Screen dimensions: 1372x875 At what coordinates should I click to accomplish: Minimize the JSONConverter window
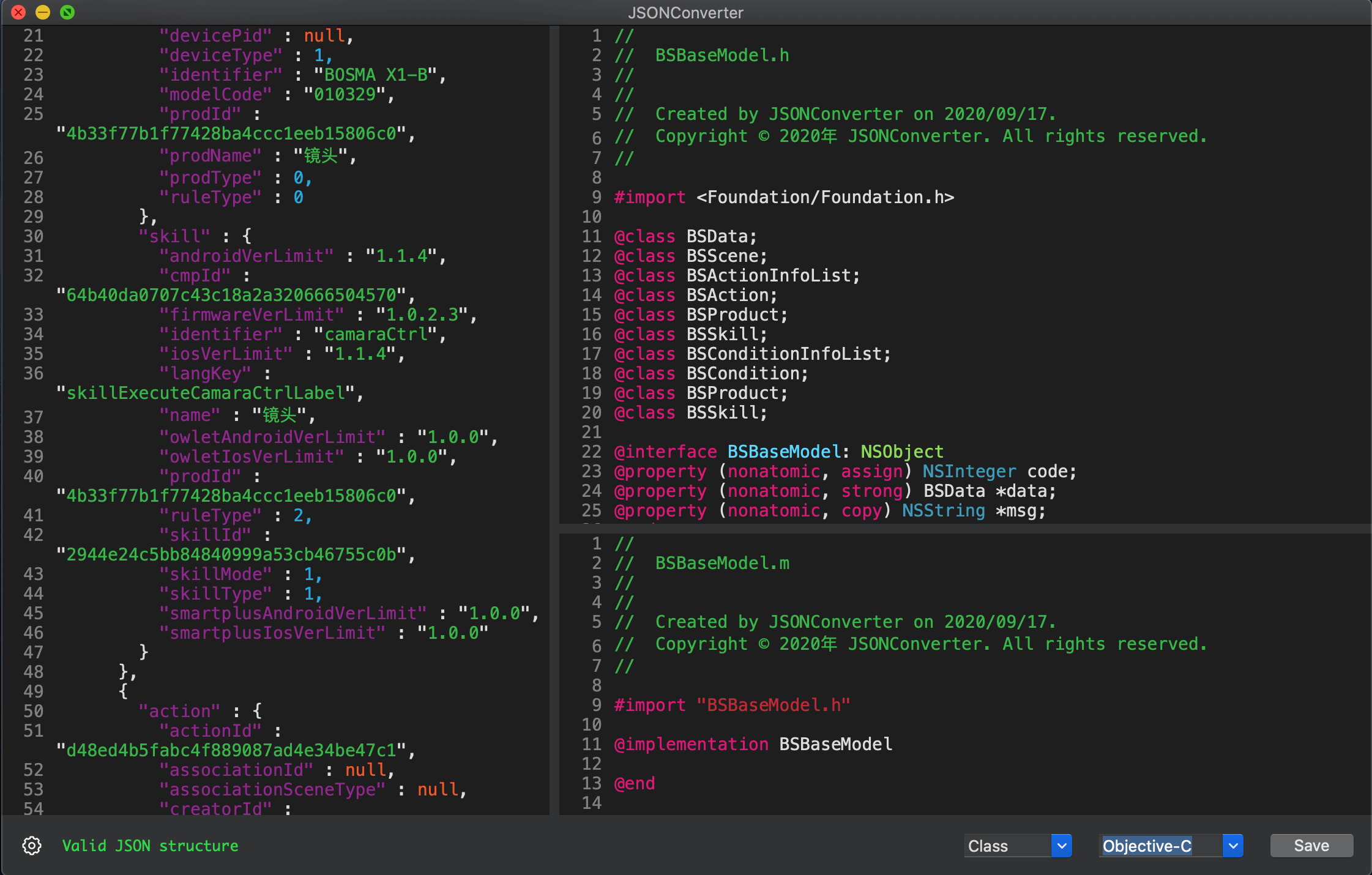click(x=43, y=12)
